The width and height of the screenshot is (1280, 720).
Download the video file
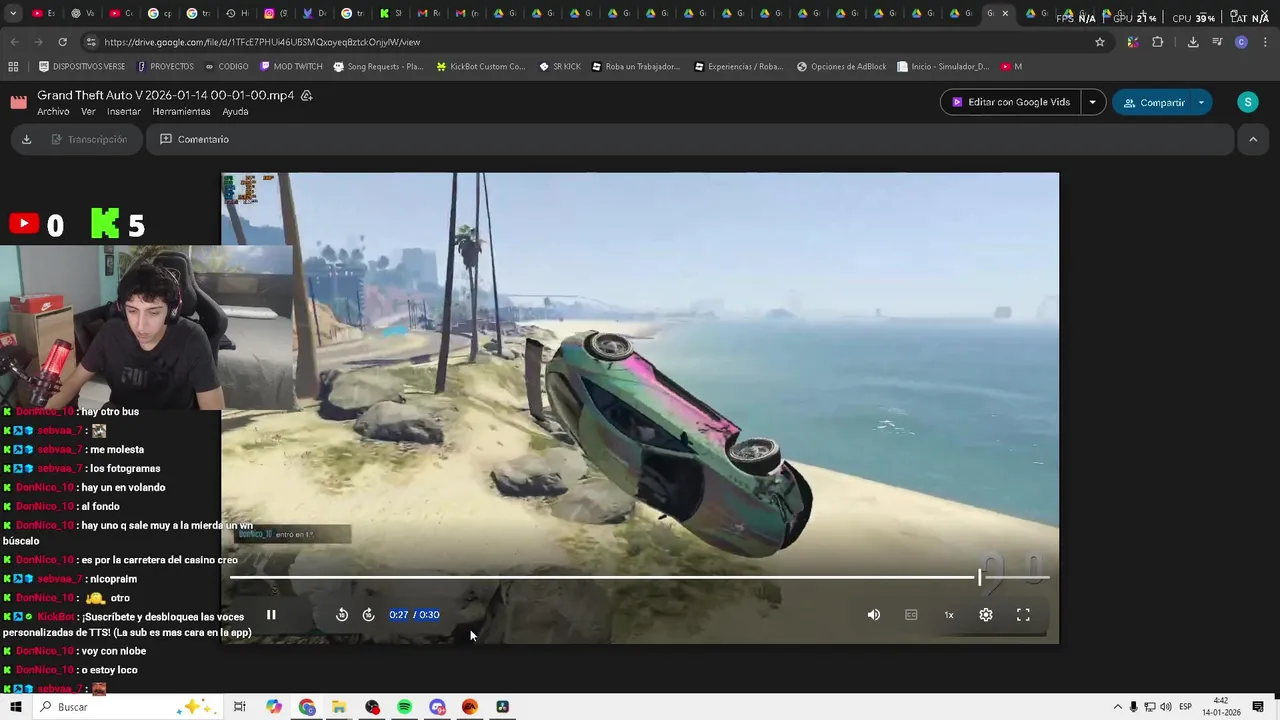[x=27, y=140]
